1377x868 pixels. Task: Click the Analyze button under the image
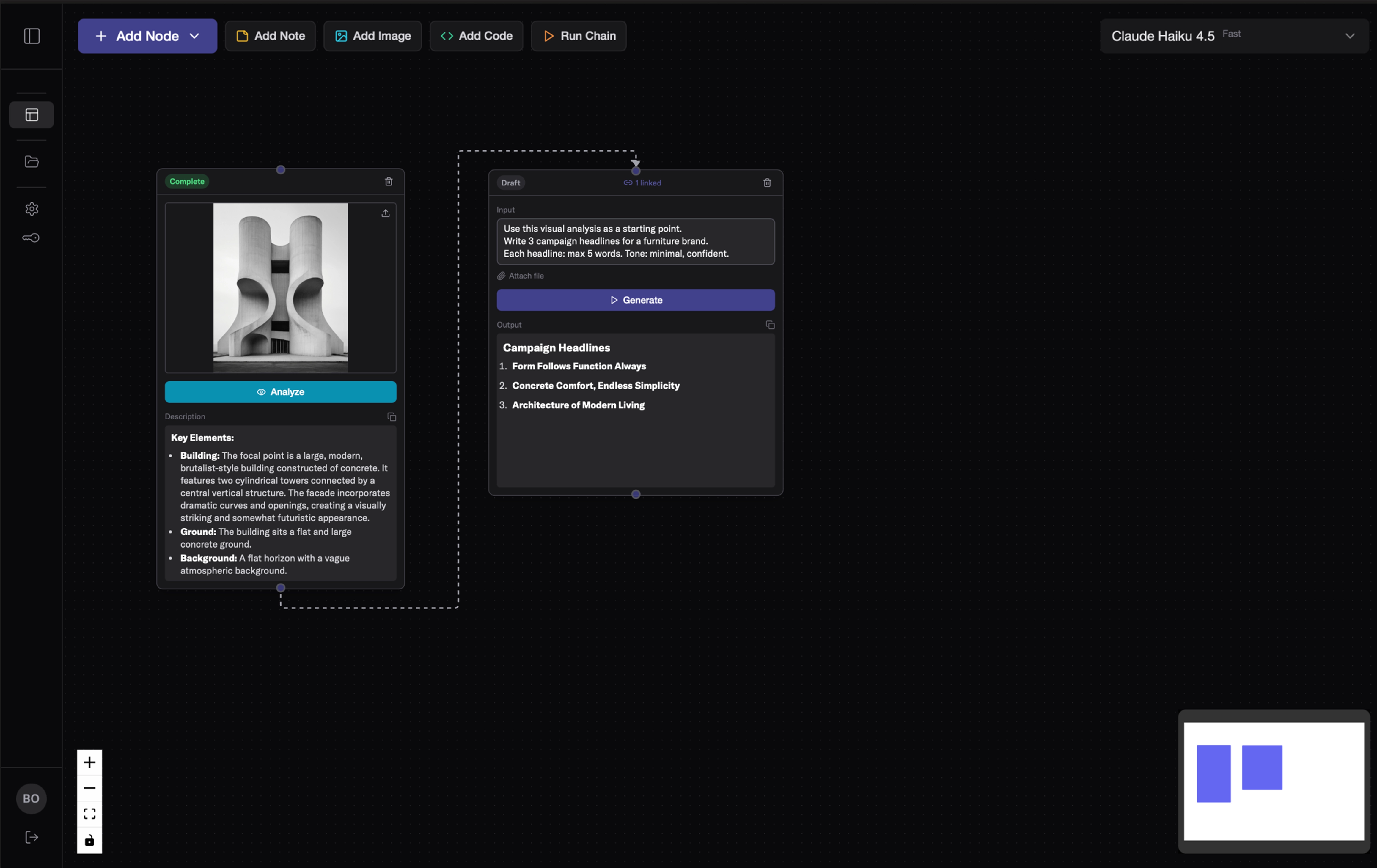(280, 392)
